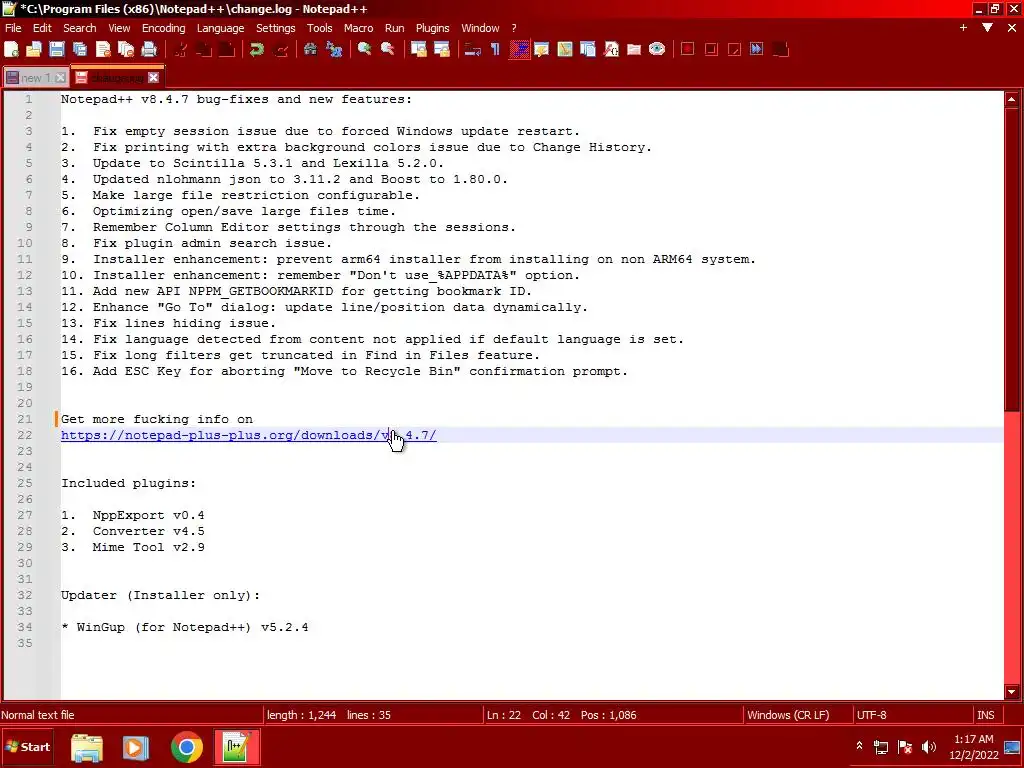Toggle file Monitoring eye icon

[657, 49]
